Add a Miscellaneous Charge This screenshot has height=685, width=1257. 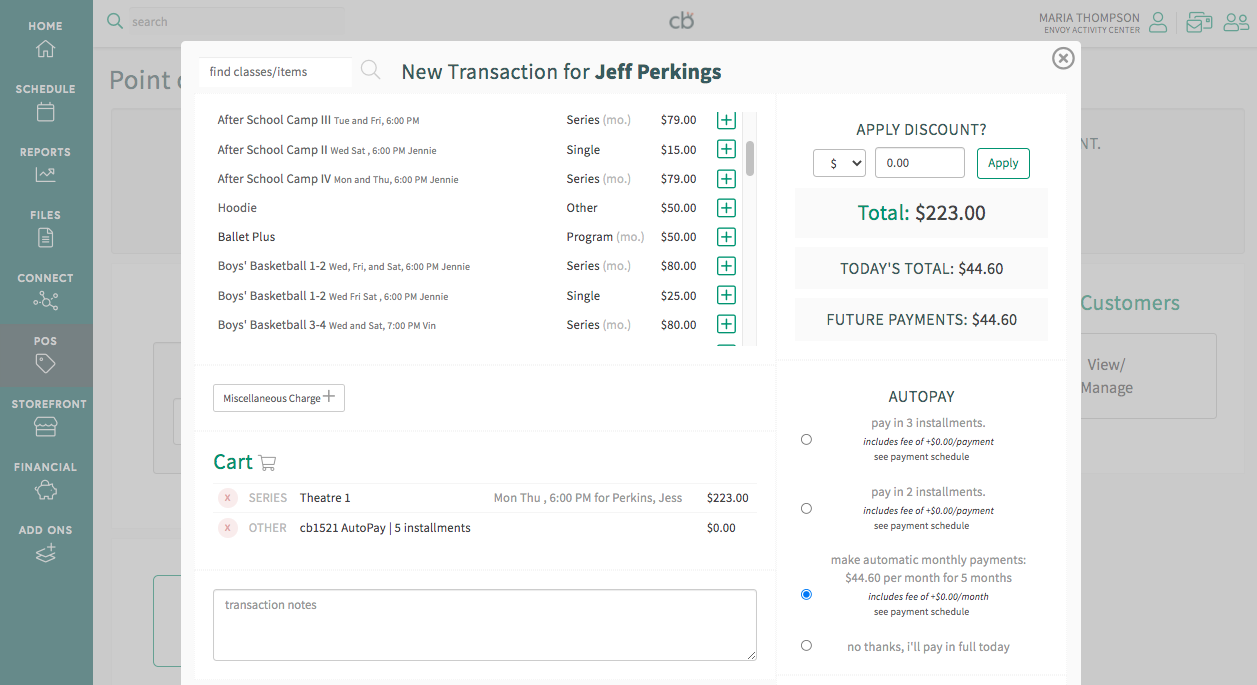pos(278,398)
